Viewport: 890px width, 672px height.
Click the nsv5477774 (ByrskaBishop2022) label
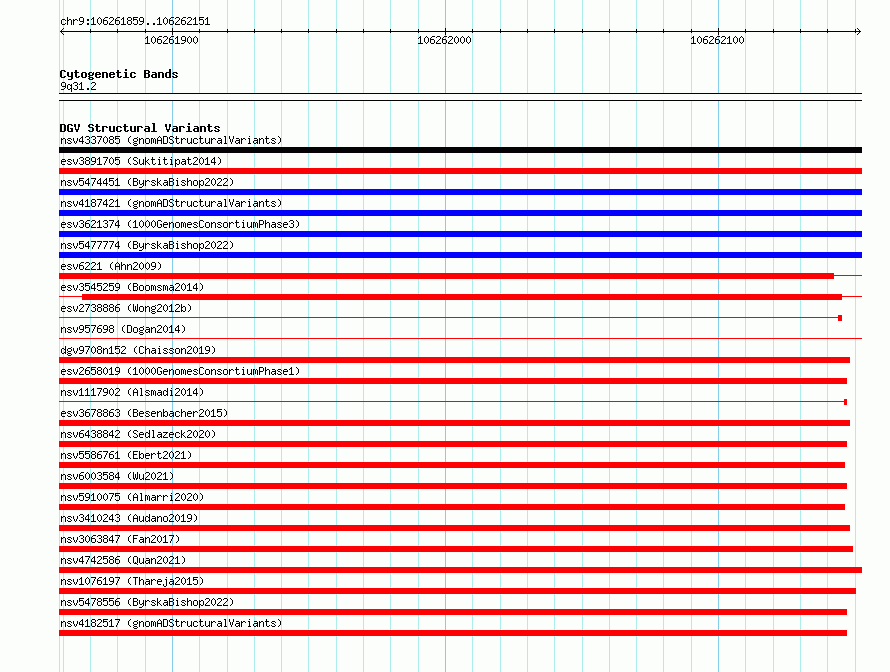click(147, 245)
